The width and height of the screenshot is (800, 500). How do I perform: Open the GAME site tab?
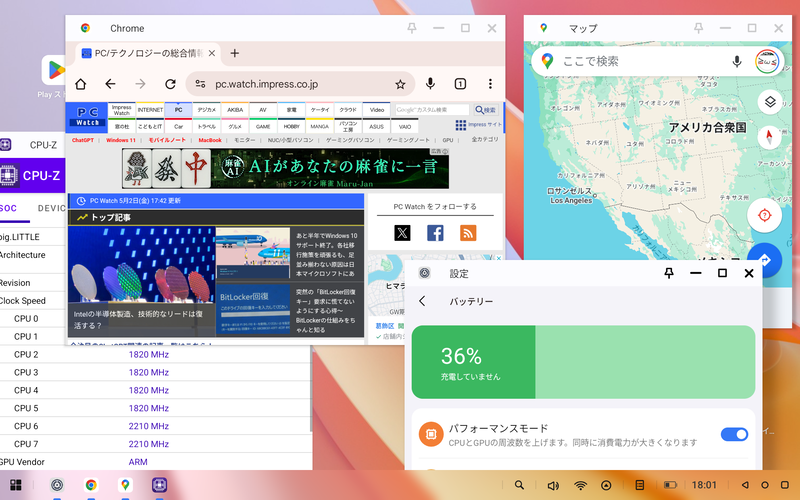tap(263, 126)
